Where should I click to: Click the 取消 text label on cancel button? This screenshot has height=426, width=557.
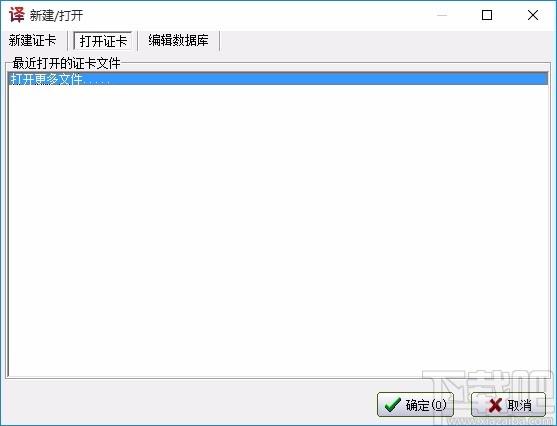(x=519, y=405)
